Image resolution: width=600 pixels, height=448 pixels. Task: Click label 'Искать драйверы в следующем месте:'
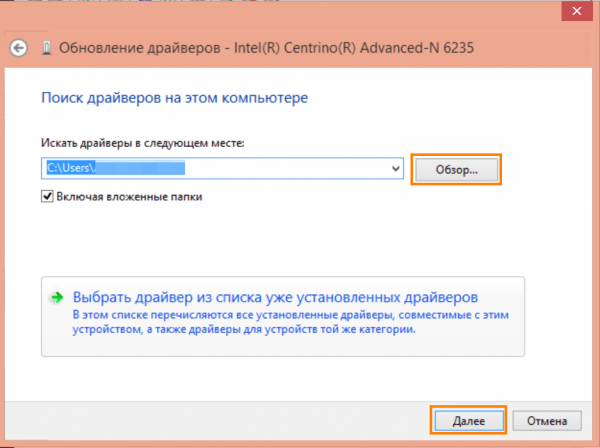point(142,143)
